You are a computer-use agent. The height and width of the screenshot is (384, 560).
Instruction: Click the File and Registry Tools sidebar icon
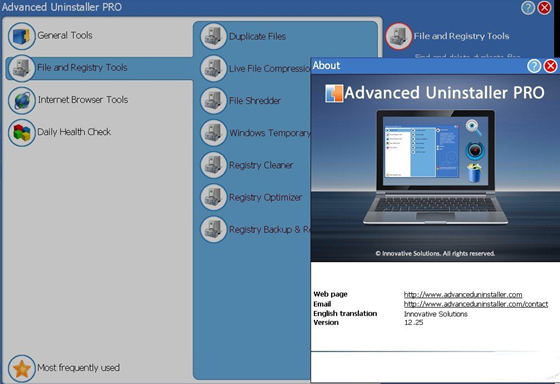pos(21,68)
